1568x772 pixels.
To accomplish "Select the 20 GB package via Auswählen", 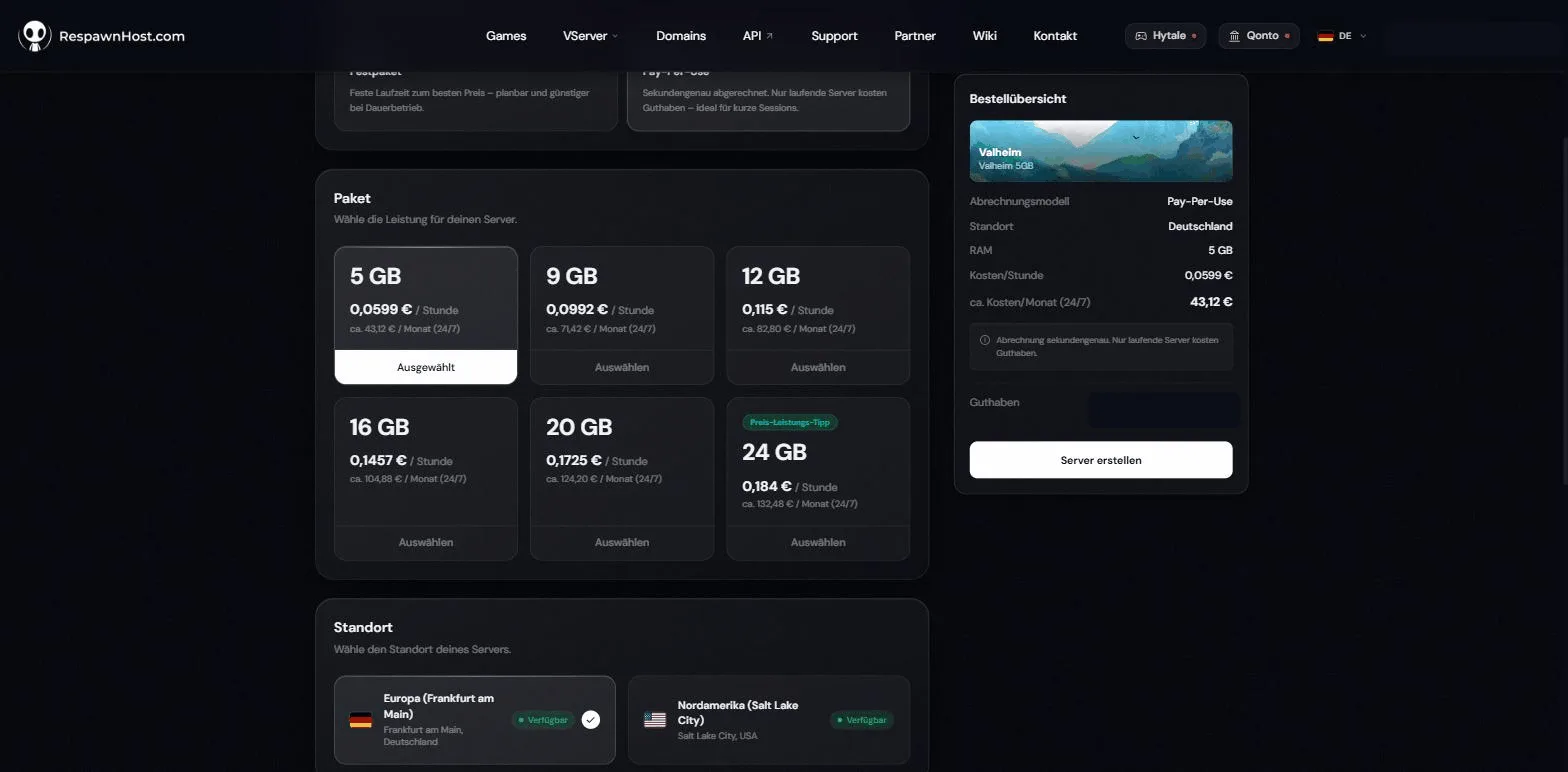I will pos(622,542).
